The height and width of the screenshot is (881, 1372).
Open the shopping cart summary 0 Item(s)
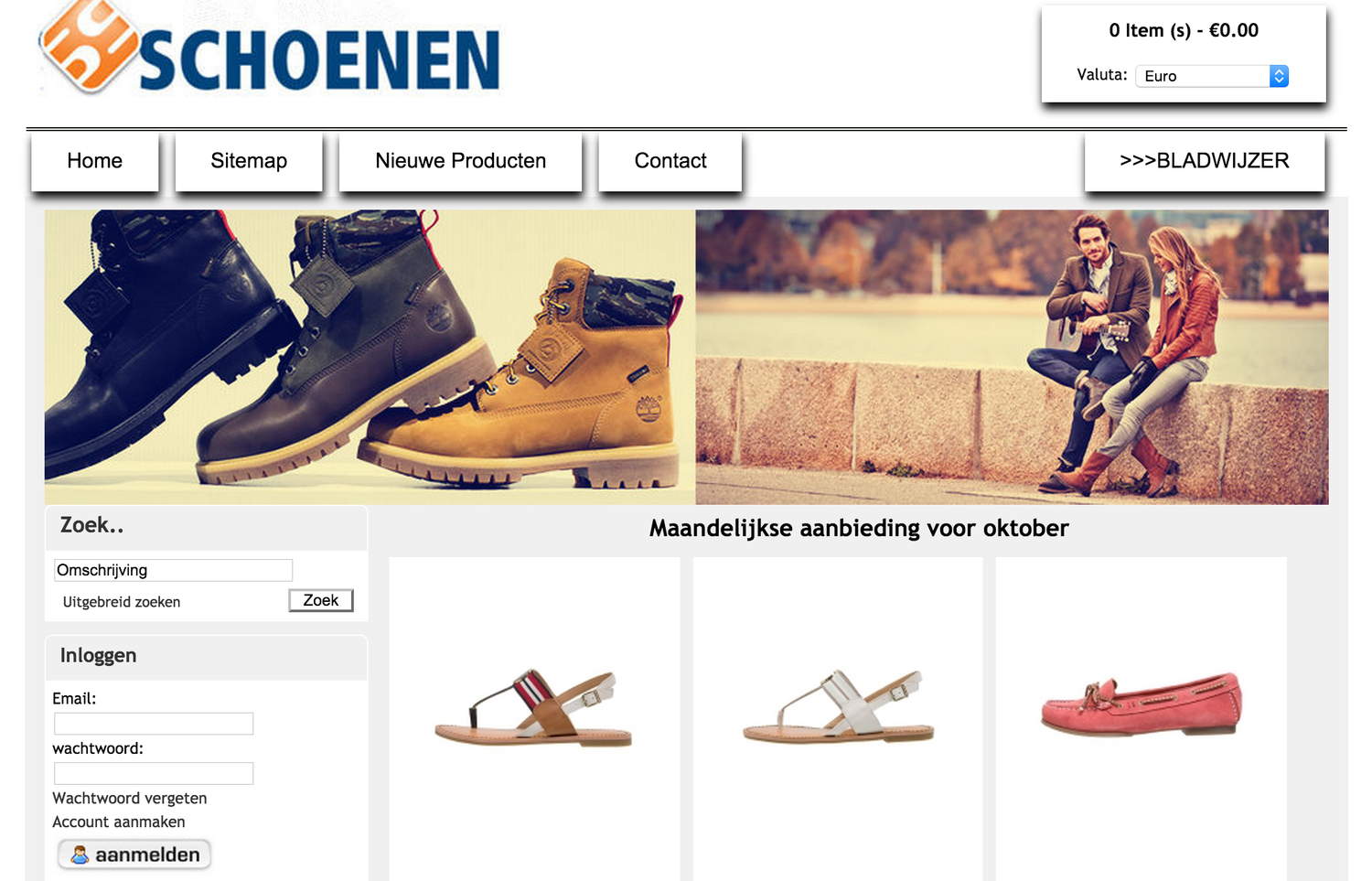pyautogui.click(x=1184, y=30)
